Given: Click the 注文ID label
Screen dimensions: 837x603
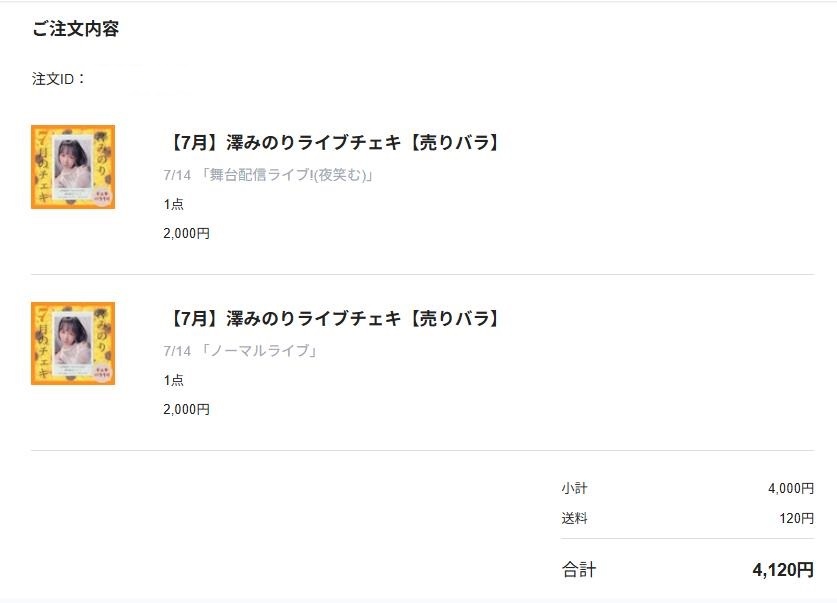Looking at the screenshot, I should 58,79.
